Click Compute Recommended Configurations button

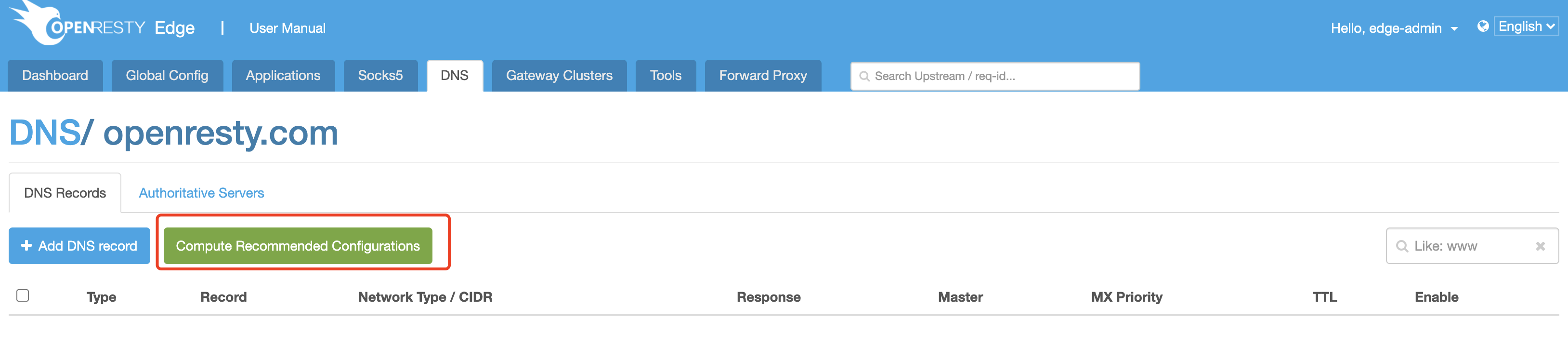coord(298,246)
